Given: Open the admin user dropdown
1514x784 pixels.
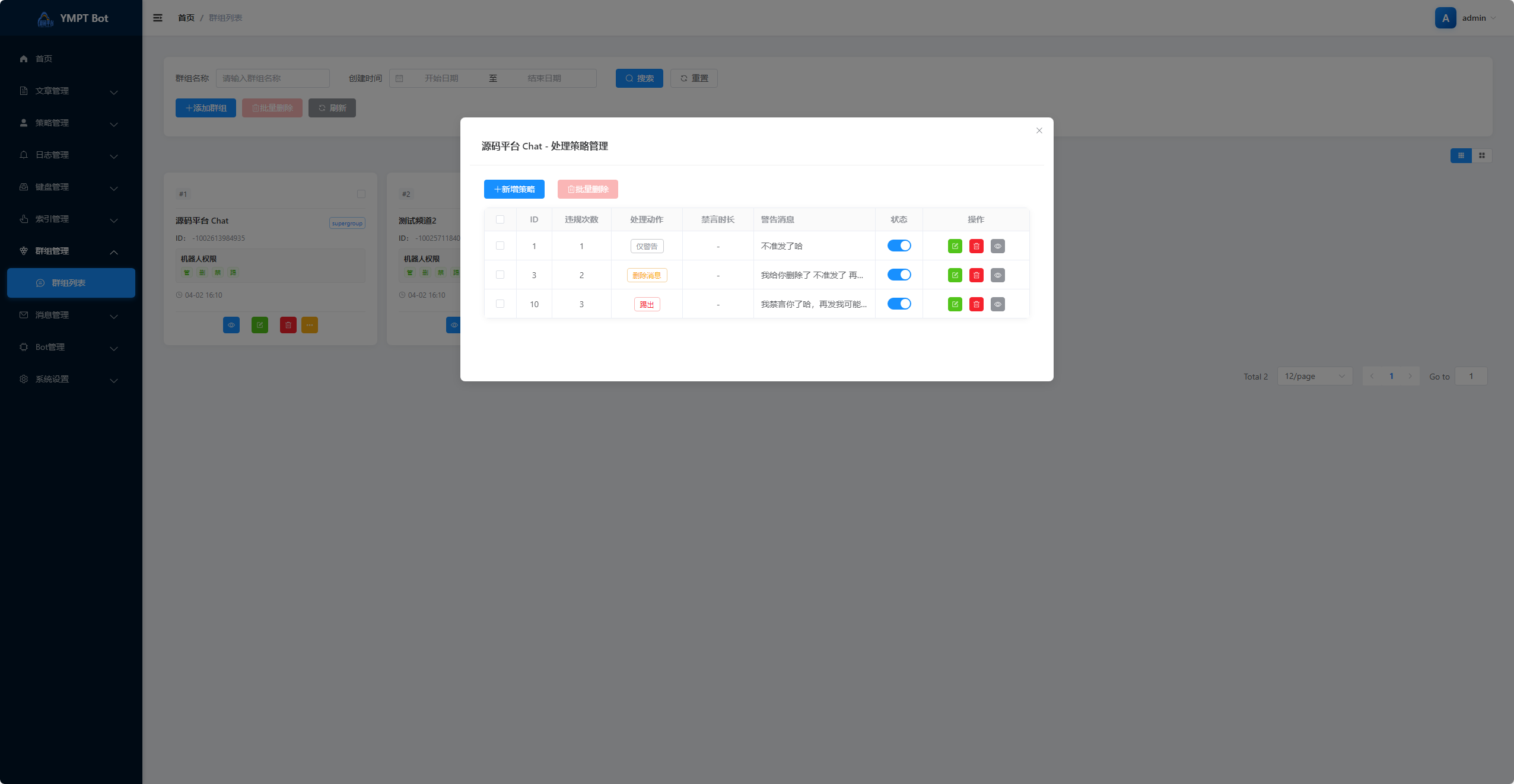Looking at the screenshot, I should pyautogui.click(x=1474, y=18).
